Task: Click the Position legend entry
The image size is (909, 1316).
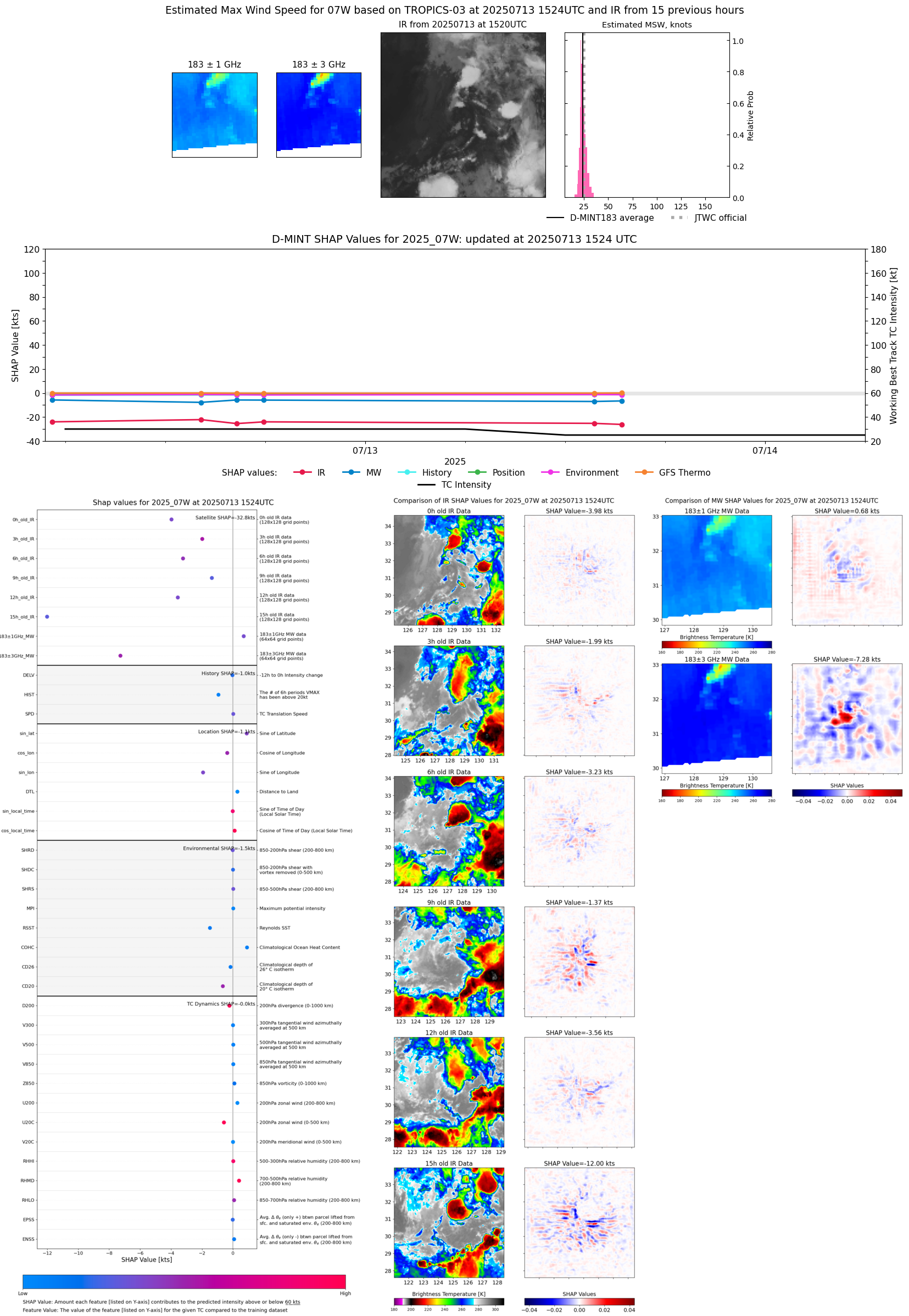Action: point(496,473)
